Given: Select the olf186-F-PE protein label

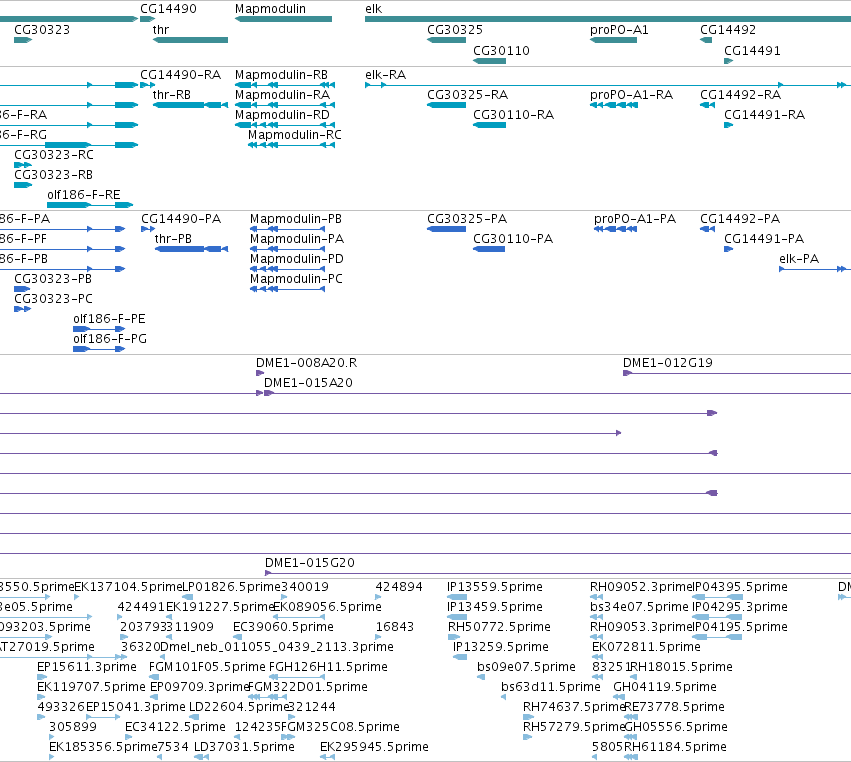Looking at the screenshot, I should pos(109,319).
